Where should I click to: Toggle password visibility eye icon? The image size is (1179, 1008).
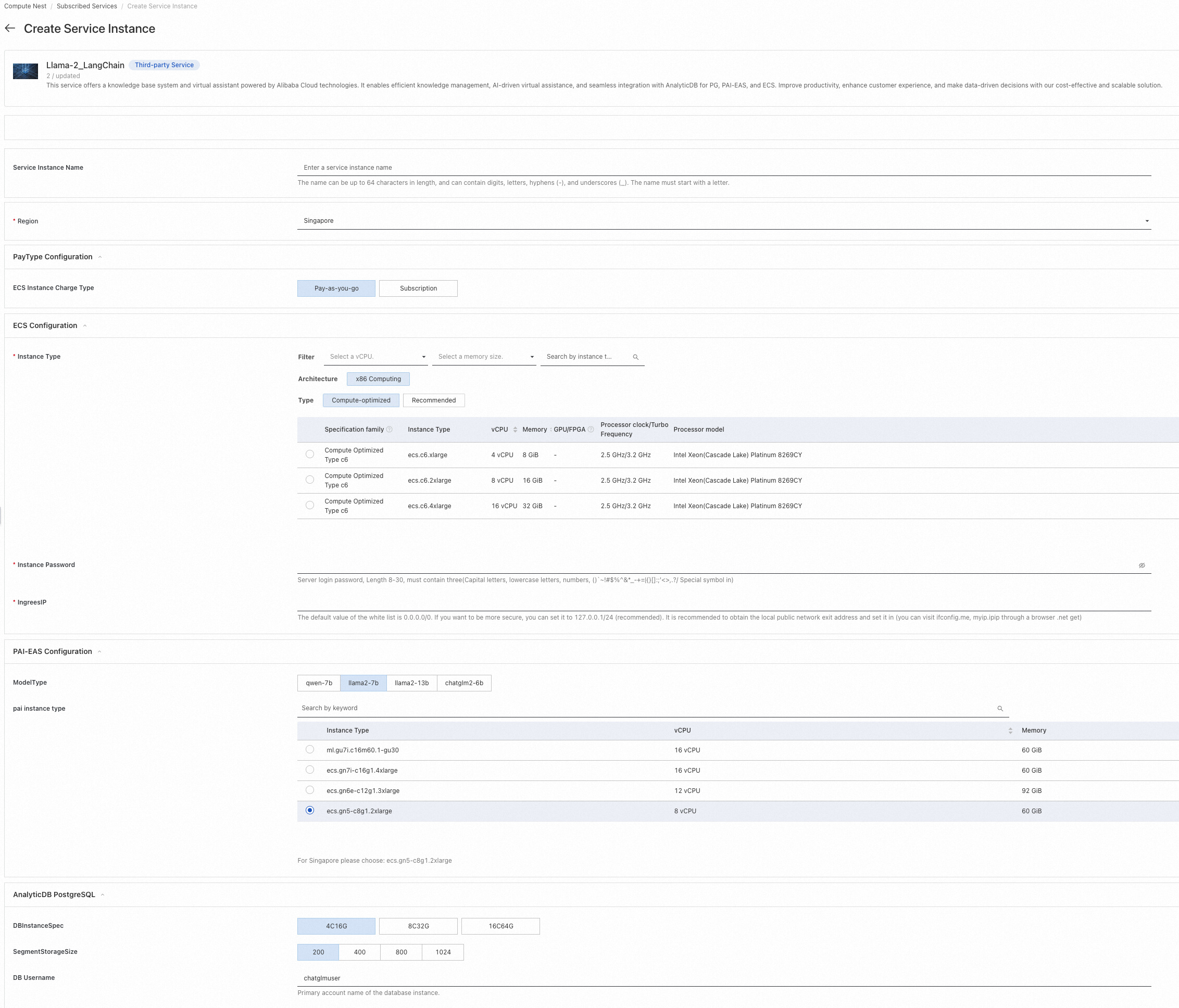pos(1142,565)
